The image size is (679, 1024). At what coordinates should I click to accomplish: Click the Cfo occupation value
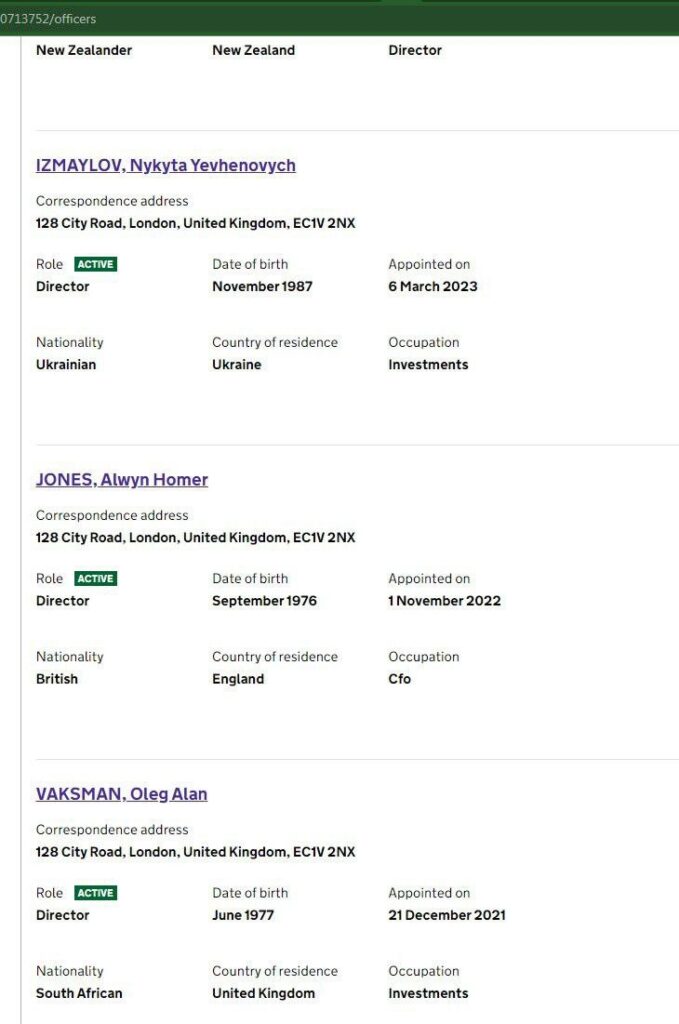point(400,679)
